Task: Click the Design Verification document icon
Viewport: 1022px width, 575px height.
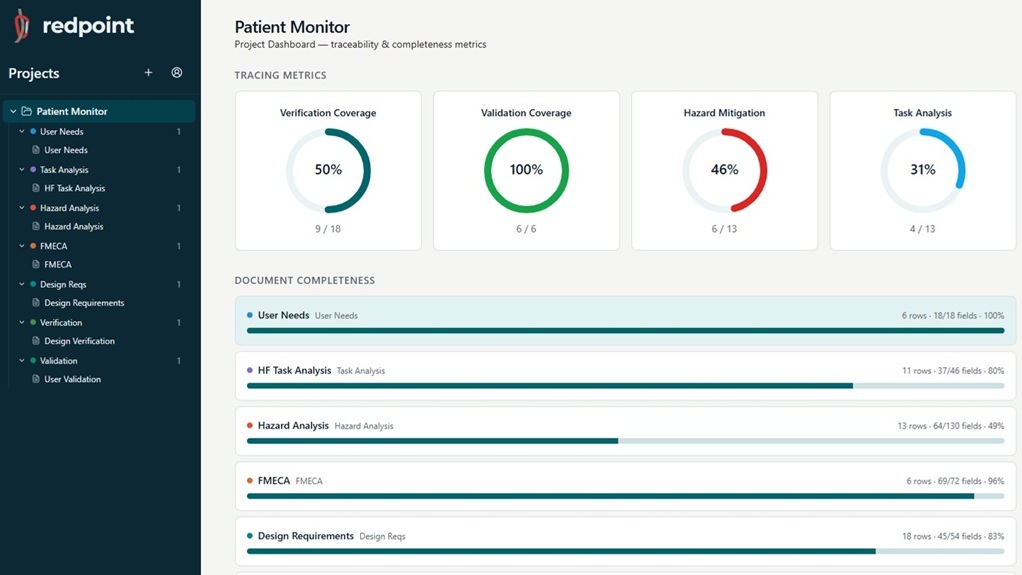Action: click(x=36, y=340)
